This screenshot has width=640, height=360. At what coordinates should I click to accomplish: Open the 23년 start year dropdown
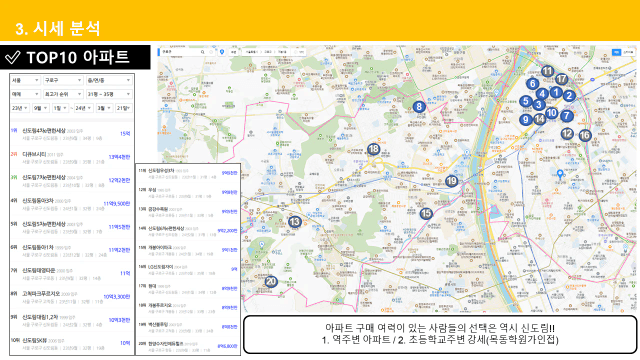(20, 108)
